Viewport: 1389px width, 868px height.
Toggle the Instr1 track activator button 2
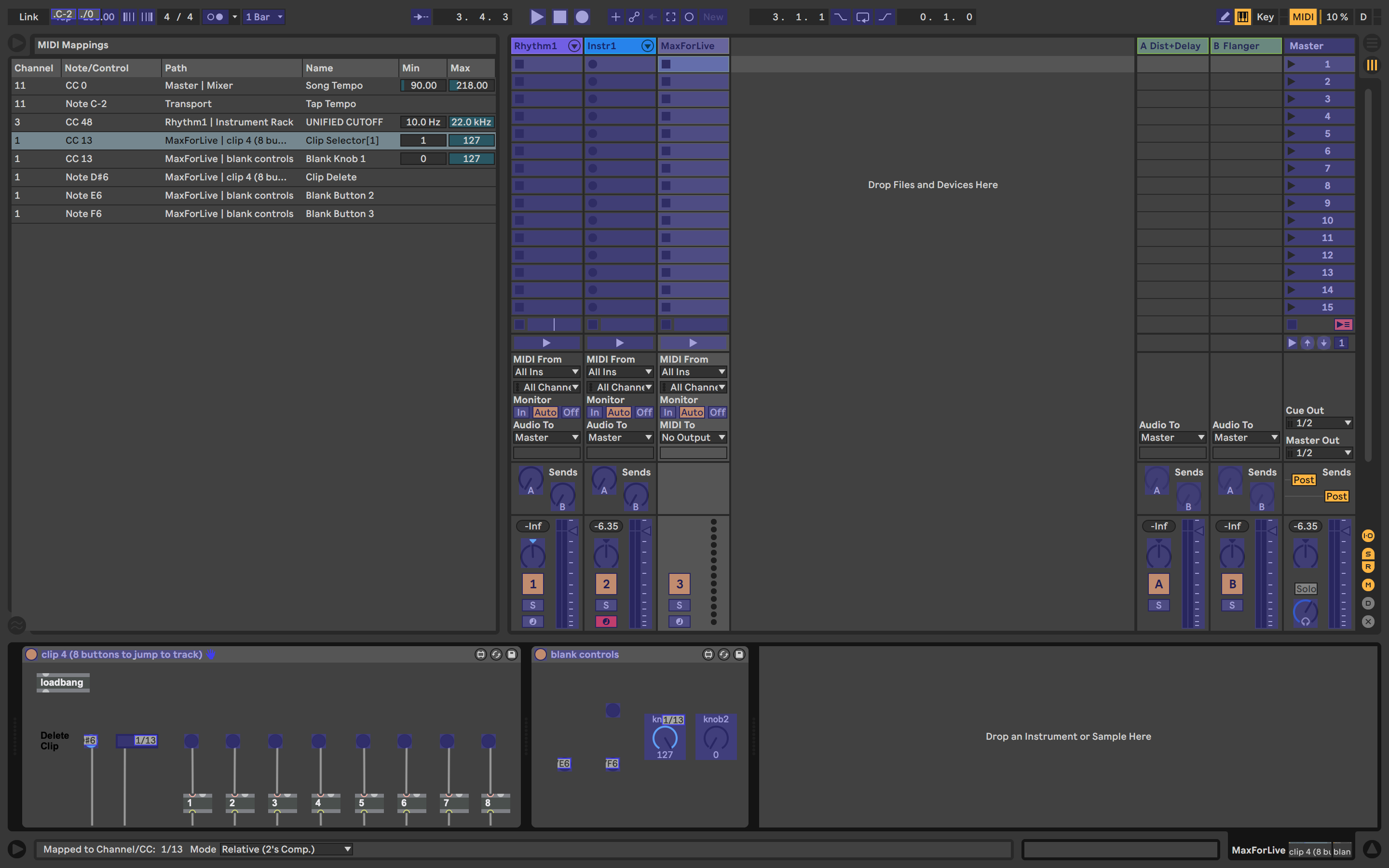point(606,584)
